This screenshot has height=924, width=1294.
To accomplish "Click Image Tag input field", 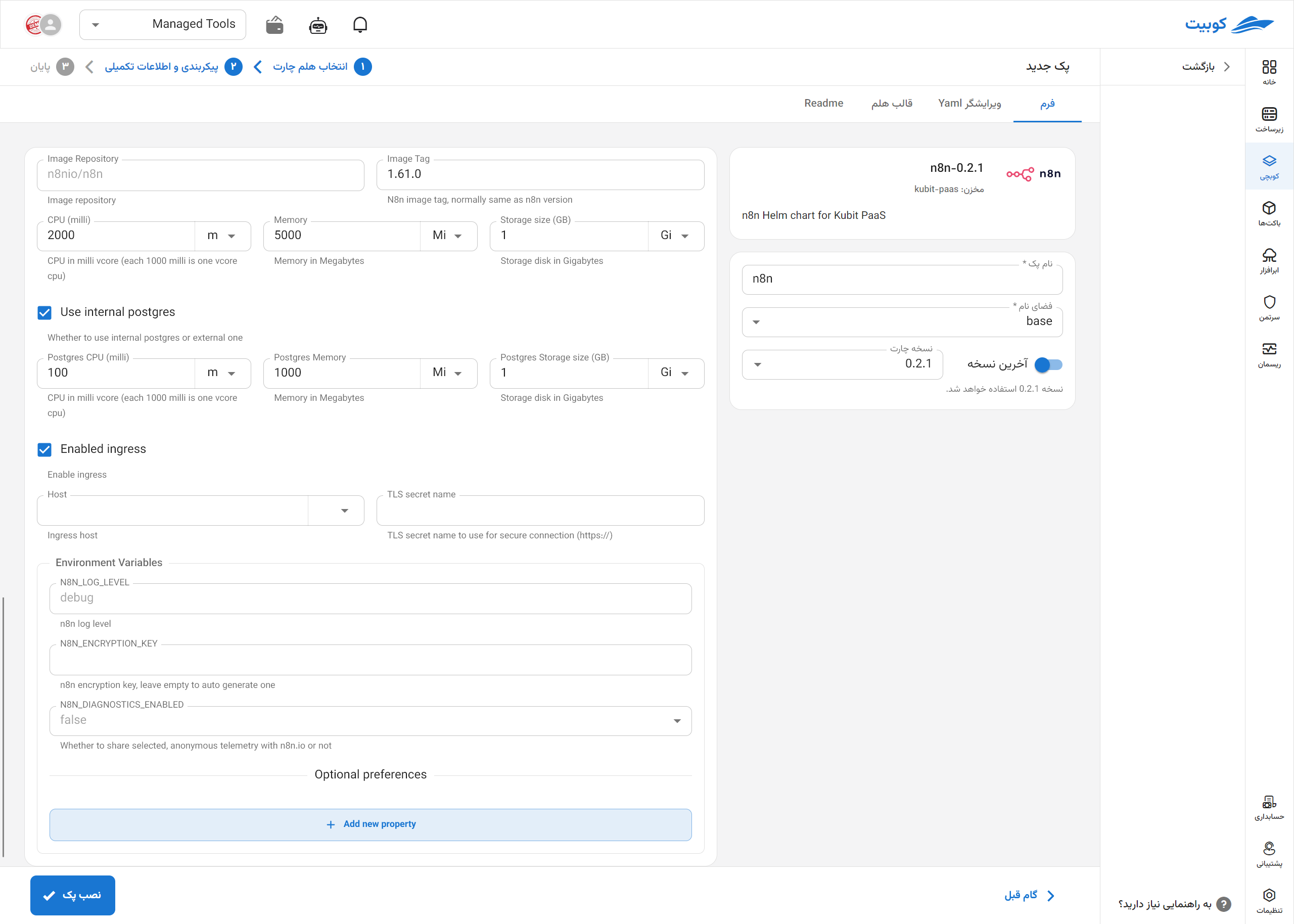I will pos(540,175).
